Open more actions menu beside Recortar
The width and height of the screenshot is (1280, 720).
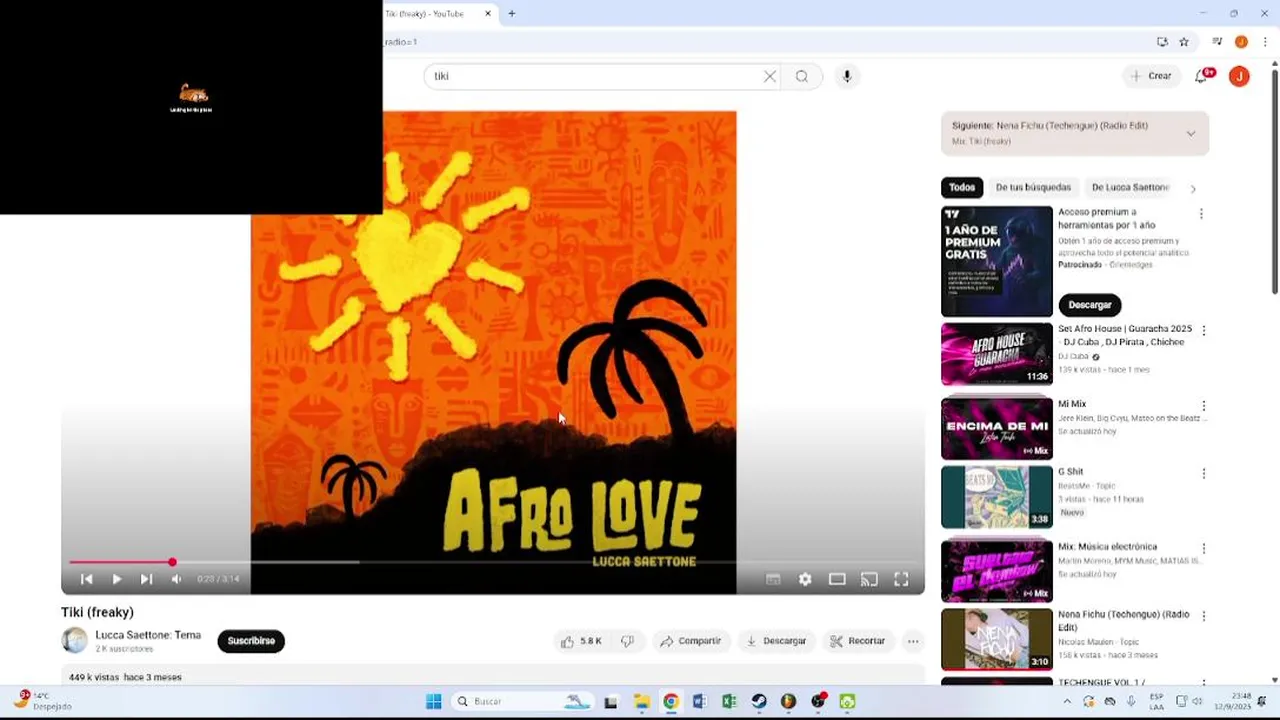pyautogui.click(x=912, y=641)
